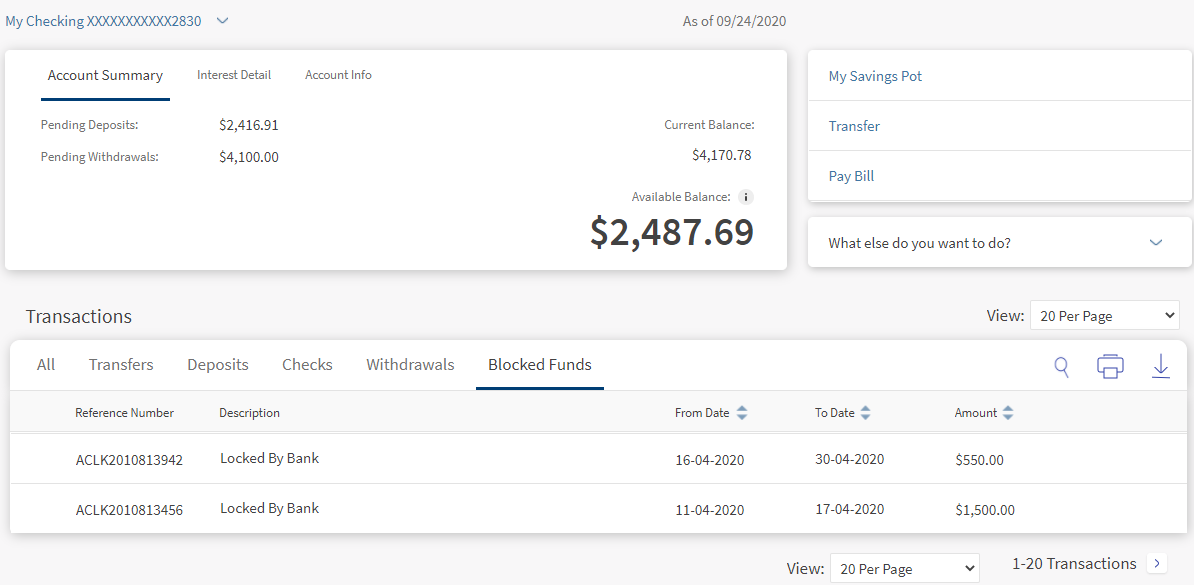Expand What else do you want to do
The image size is (1194, 587).
pyautogui.click(x=1156, y=243)
